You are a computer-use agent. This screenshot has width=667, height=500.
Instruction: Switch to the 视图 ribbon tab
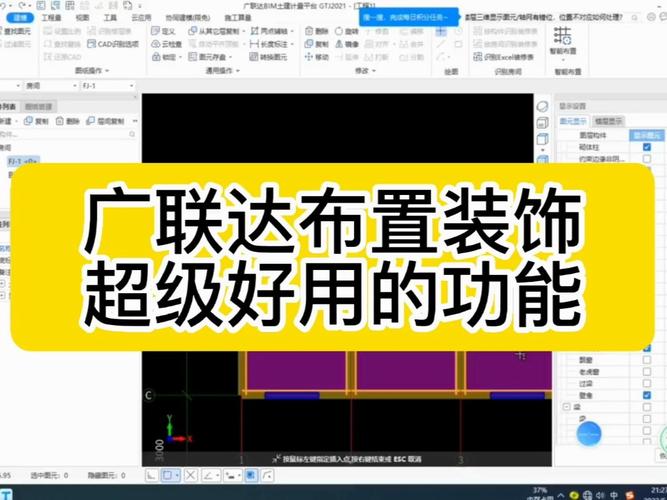pos(82,17)
